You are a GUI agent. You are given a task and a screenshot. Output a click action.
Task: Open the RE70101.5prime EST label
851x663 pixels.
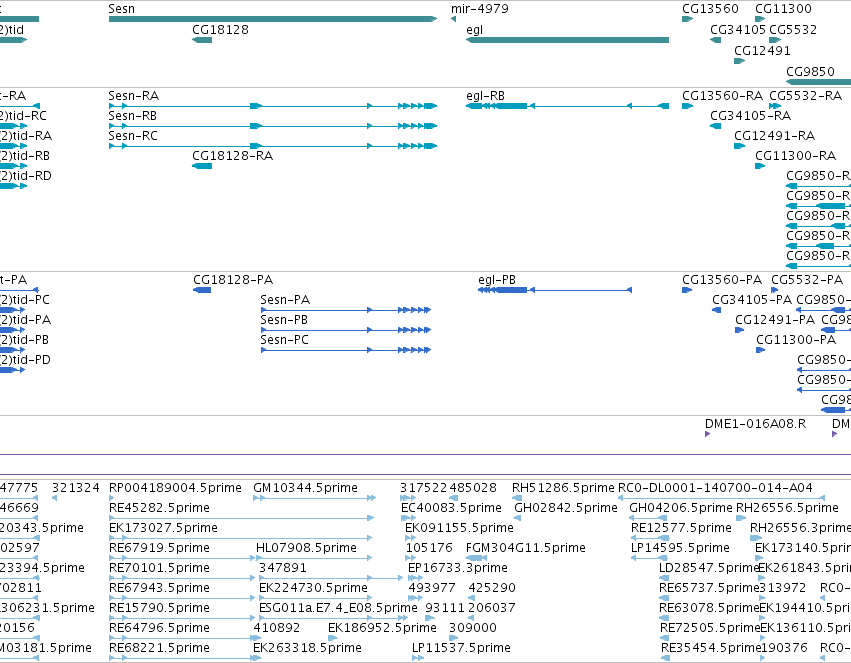160,568
